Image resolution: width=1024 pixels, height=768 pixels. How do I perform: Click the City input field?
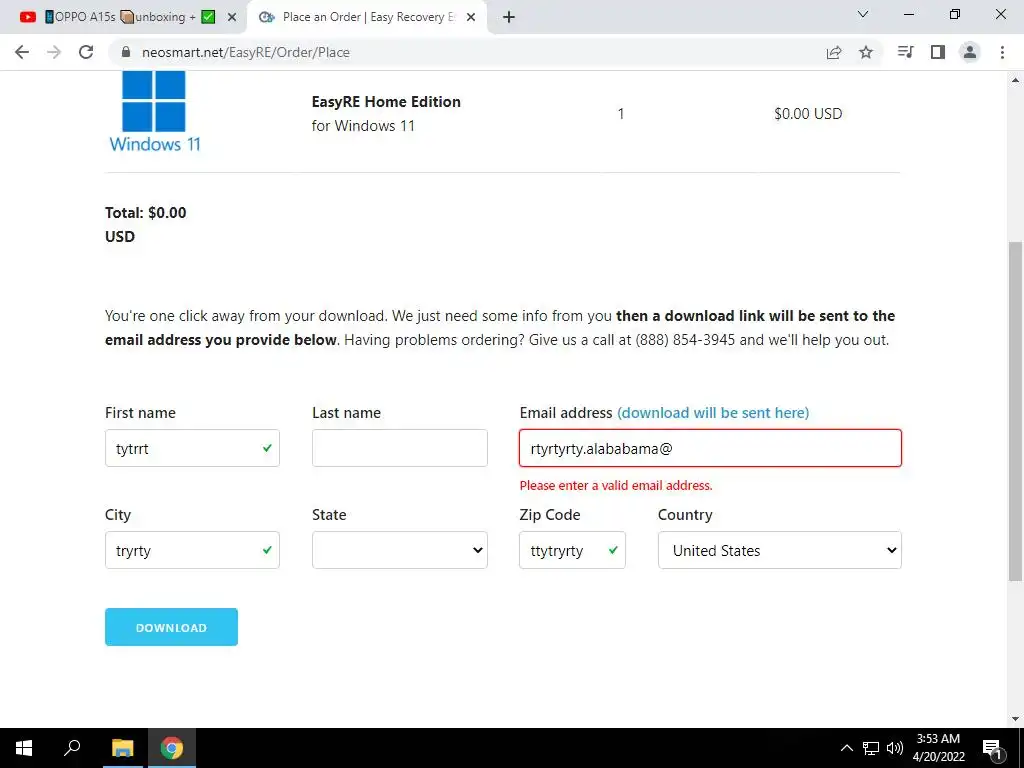[192, 550]
